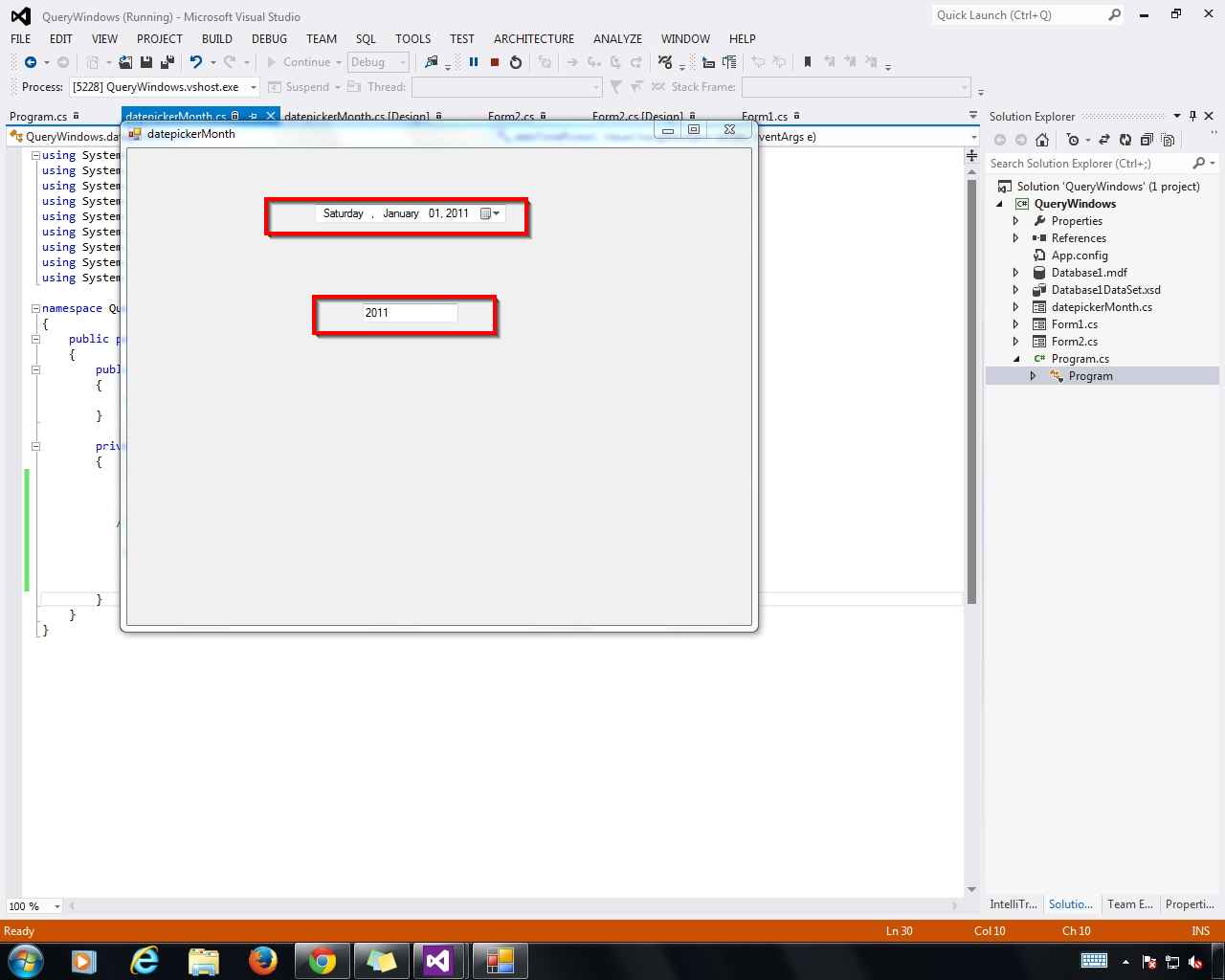Restart the debugger
The width and height of the screenshot is (1225, 980).
point(517,62)
